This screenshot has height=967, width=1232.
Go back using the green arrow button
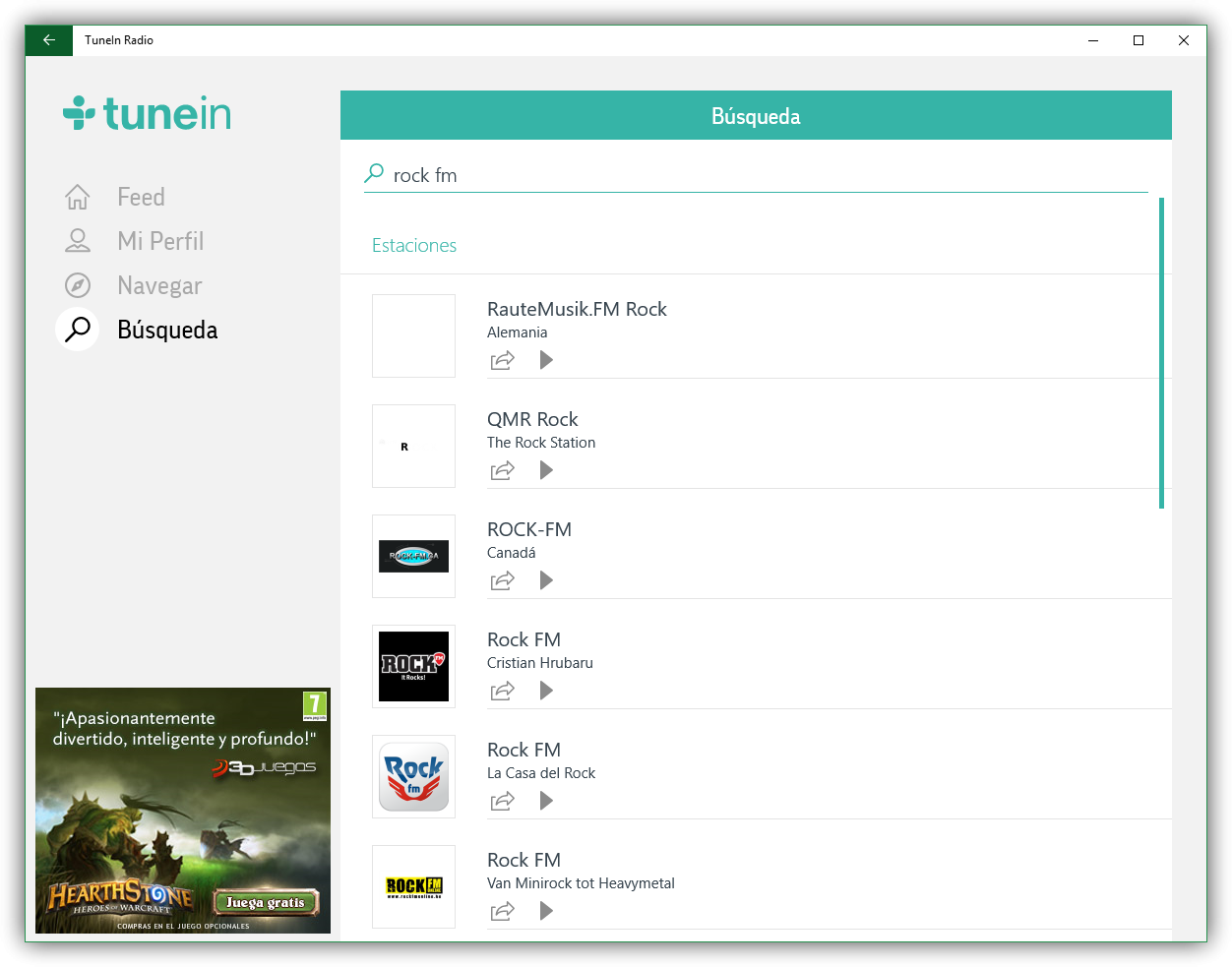click(49, 40)
